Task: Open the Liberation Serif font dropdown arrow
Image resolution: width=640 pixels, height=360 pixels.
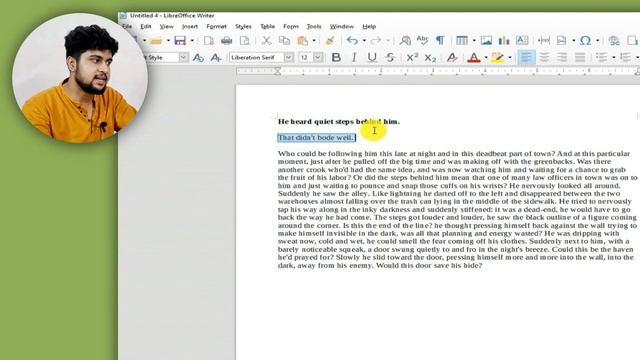Action: pos(289,58)
